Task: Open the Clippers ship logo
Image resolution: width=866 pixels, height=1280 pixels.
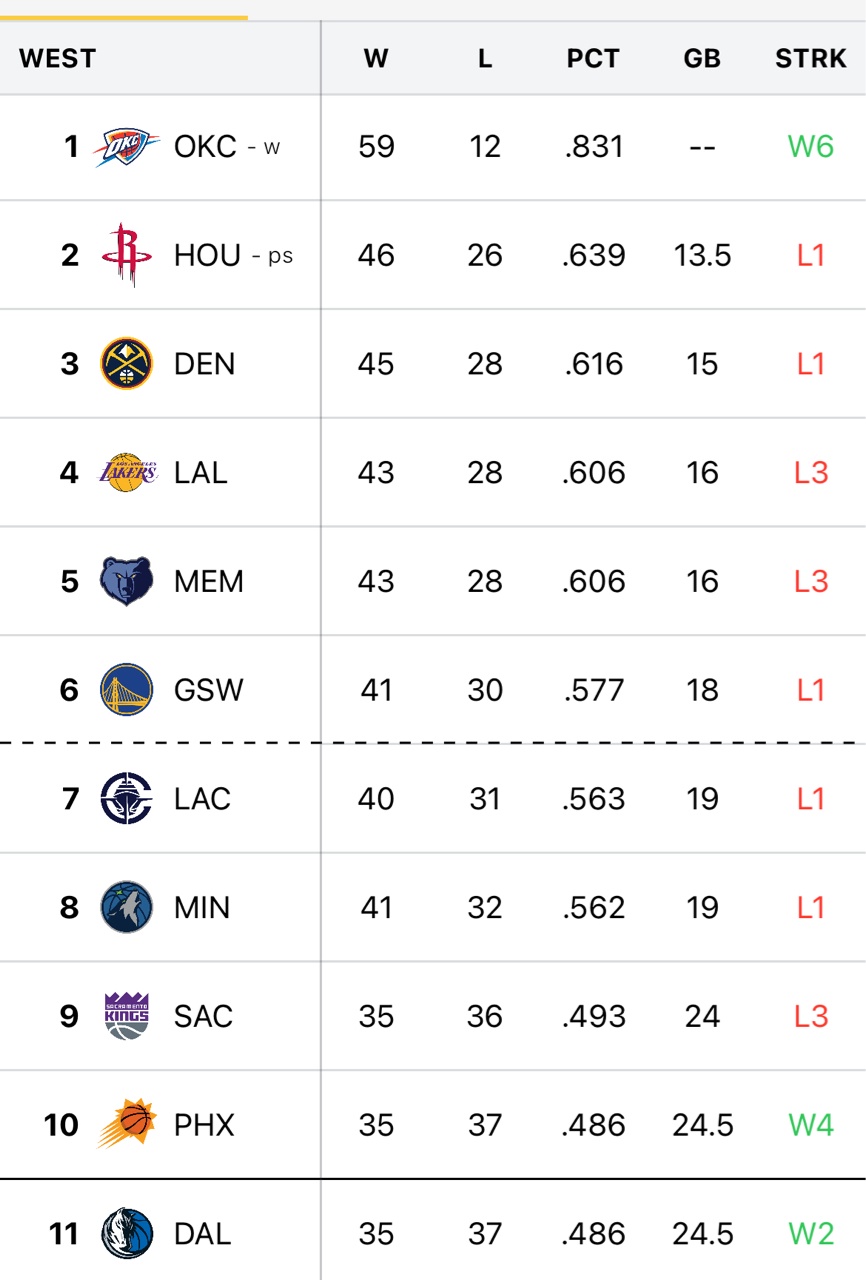Action: click(127, 798)
